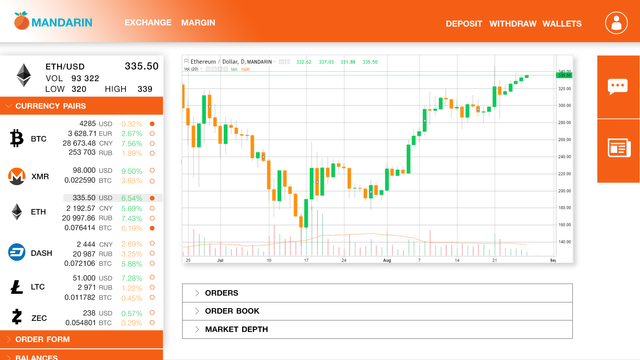Select the BTC 3 628.71 EUR radio
Screen dimensions: 640x360
coord(152,133)
